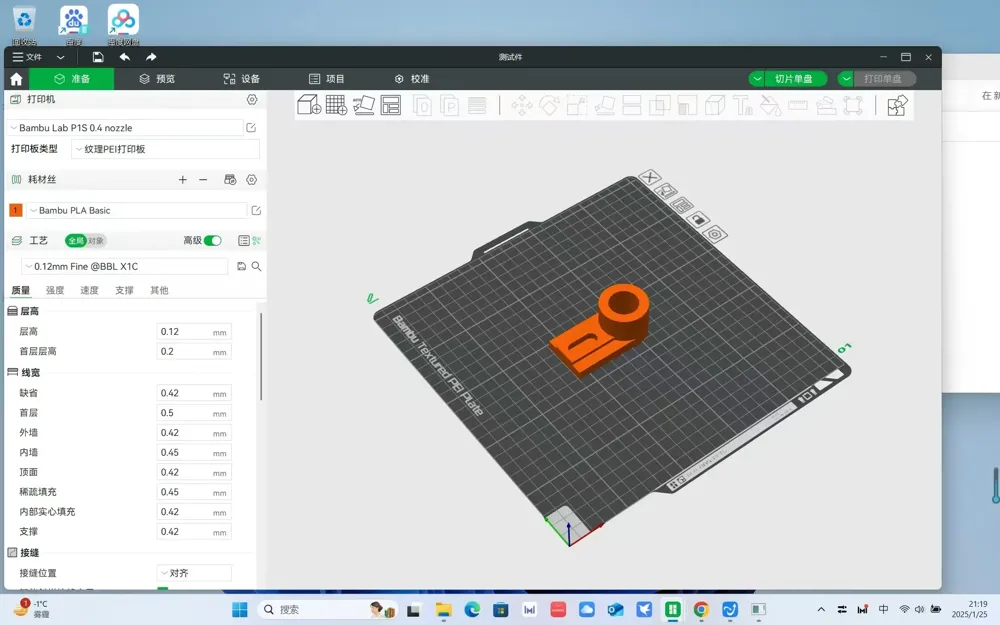Image resolution: width=1000 pixels, height=625 pixels.
Task: Click the orange filament 1 color swatch
Action: click(x=16, y=210)
